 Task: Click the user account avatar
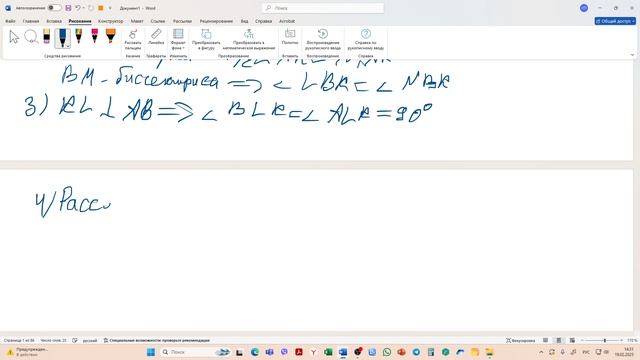click(x=584, y=8)
